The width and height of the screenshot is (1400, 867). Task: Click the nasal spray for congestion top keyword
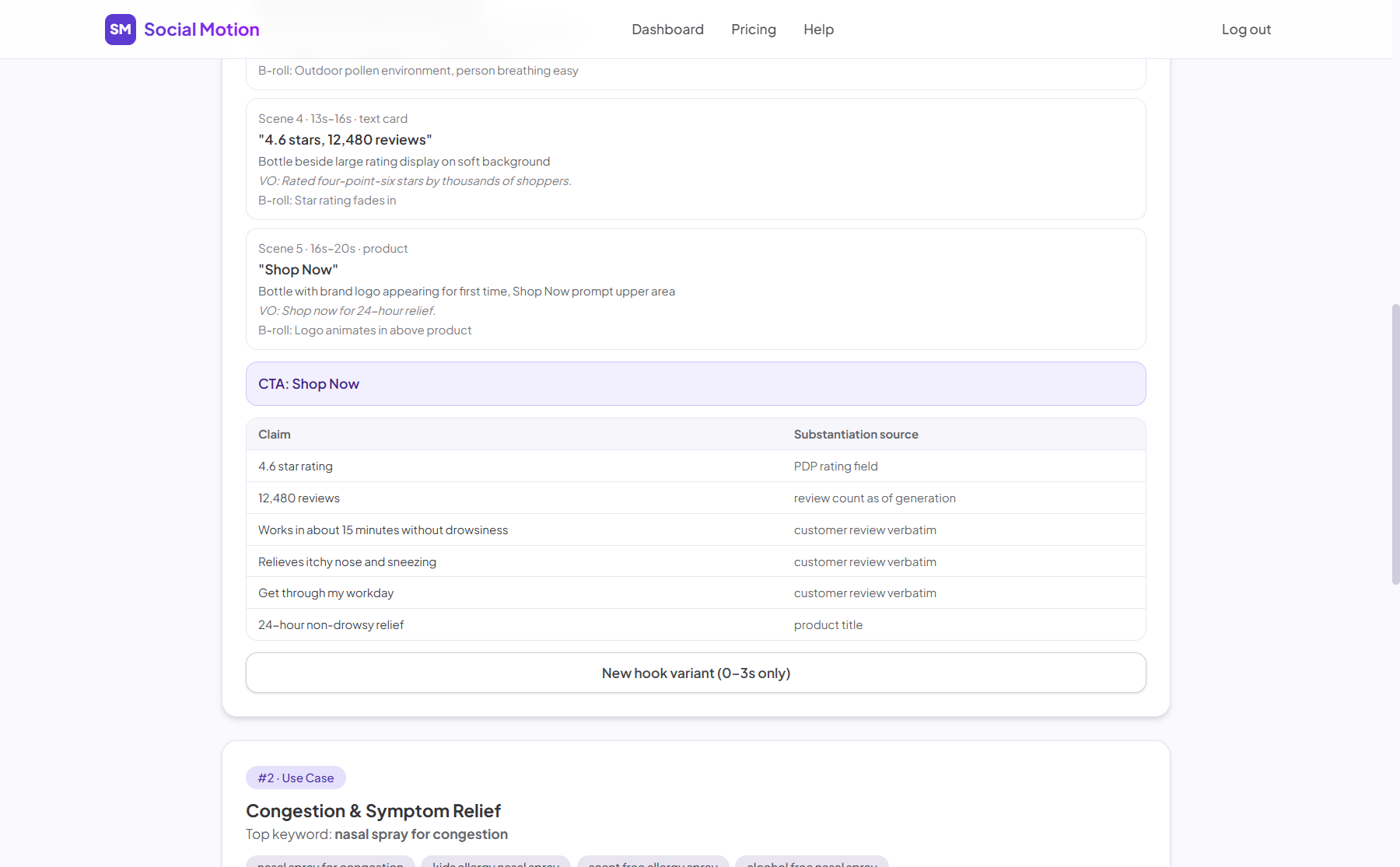point(421,834)
